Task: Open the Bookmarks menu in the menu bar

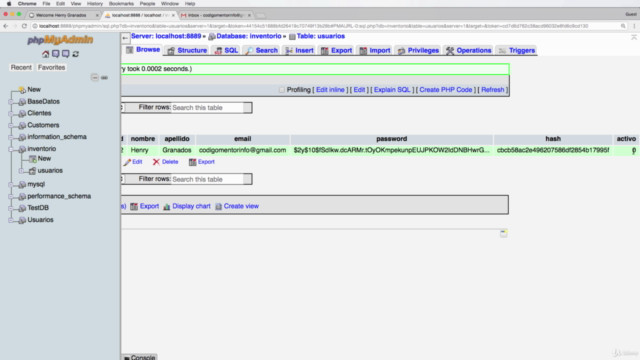Action: 121,4
